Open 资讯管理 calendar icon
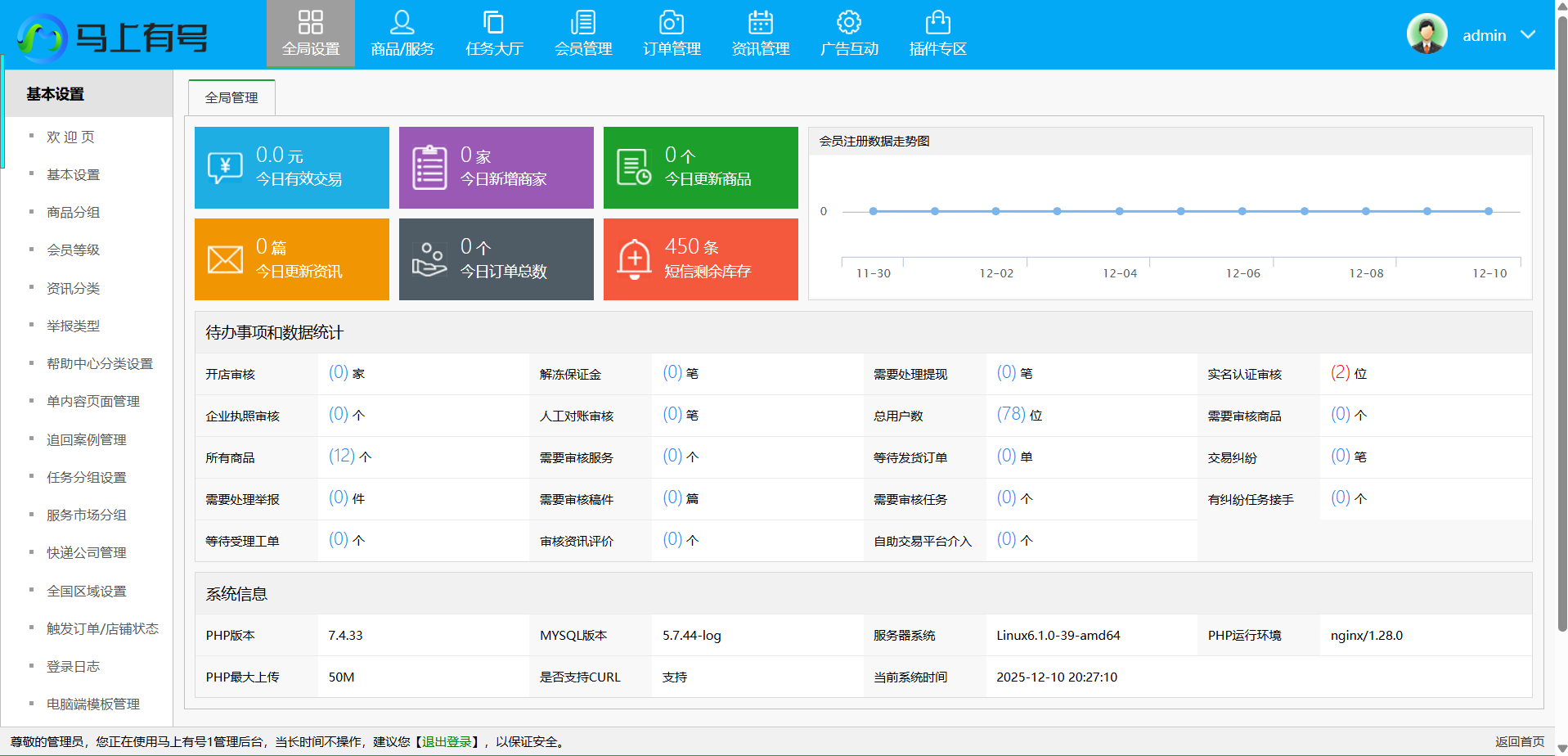Screen dimensions: 1568x756 760,22
